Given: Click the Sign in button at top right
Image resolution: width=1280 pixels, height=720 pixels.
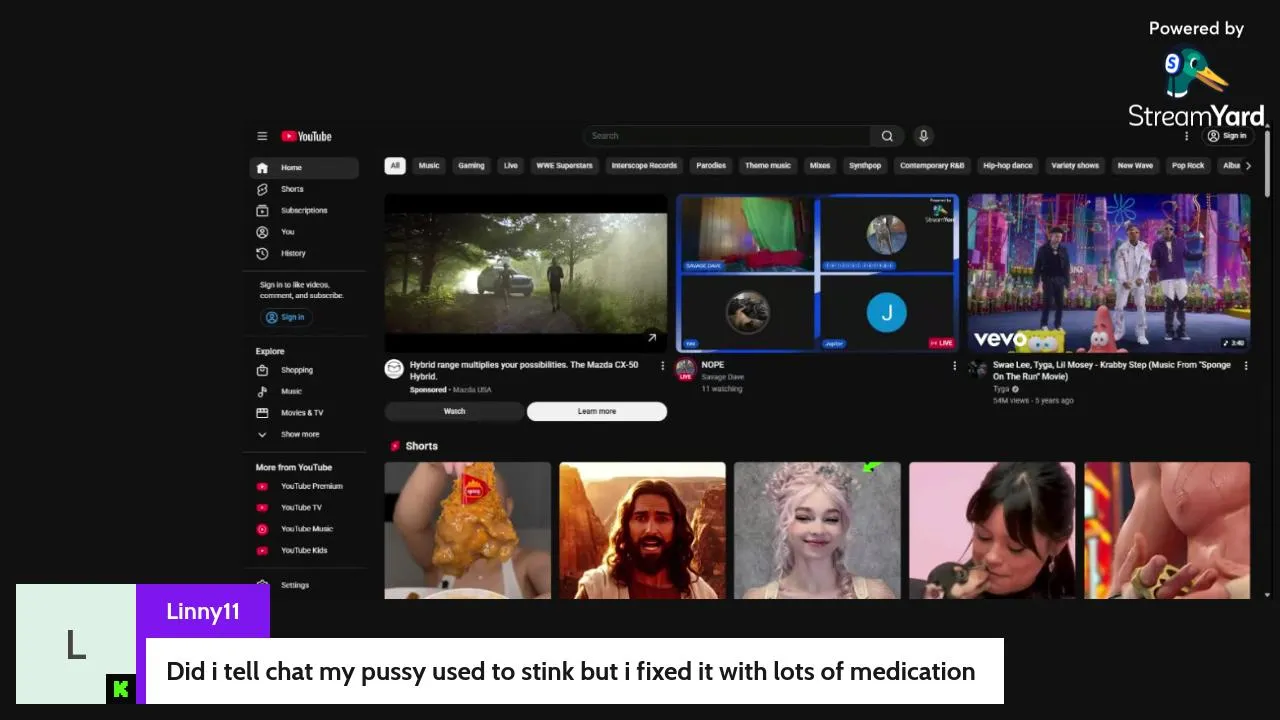Looking at the screenshot, I should 1227,136.
